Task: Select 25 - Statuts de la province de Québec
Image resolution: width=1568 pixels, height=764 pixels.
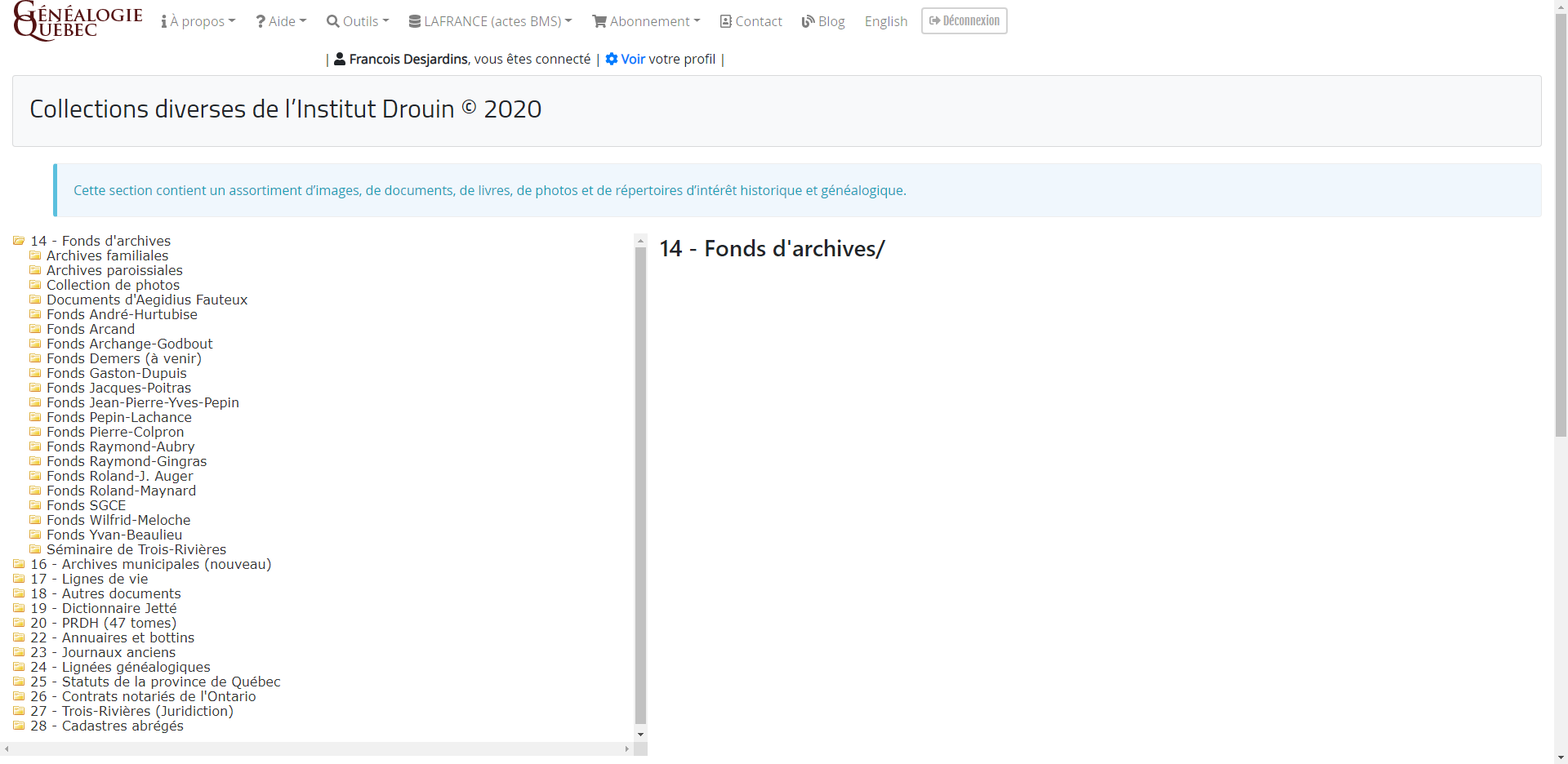Action: point(156,682)
